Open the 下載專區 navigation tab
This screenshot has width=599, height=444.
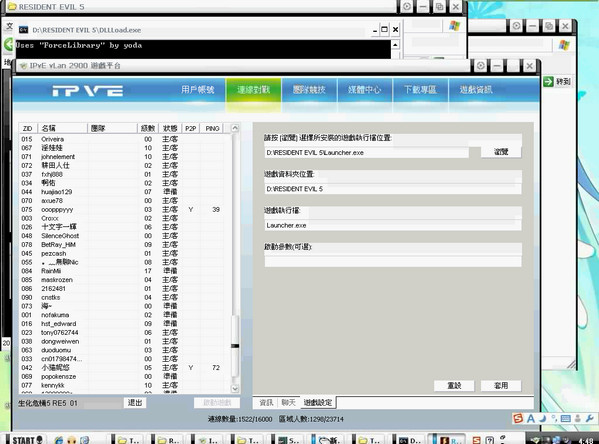tap(420, 90)
